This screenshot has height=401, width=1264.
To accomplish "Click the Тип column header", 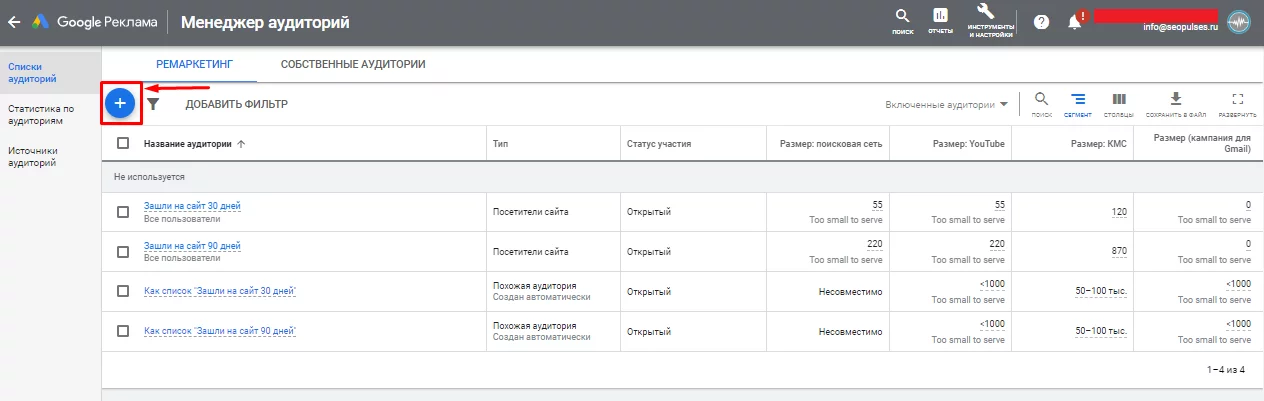I will (501, 144).
